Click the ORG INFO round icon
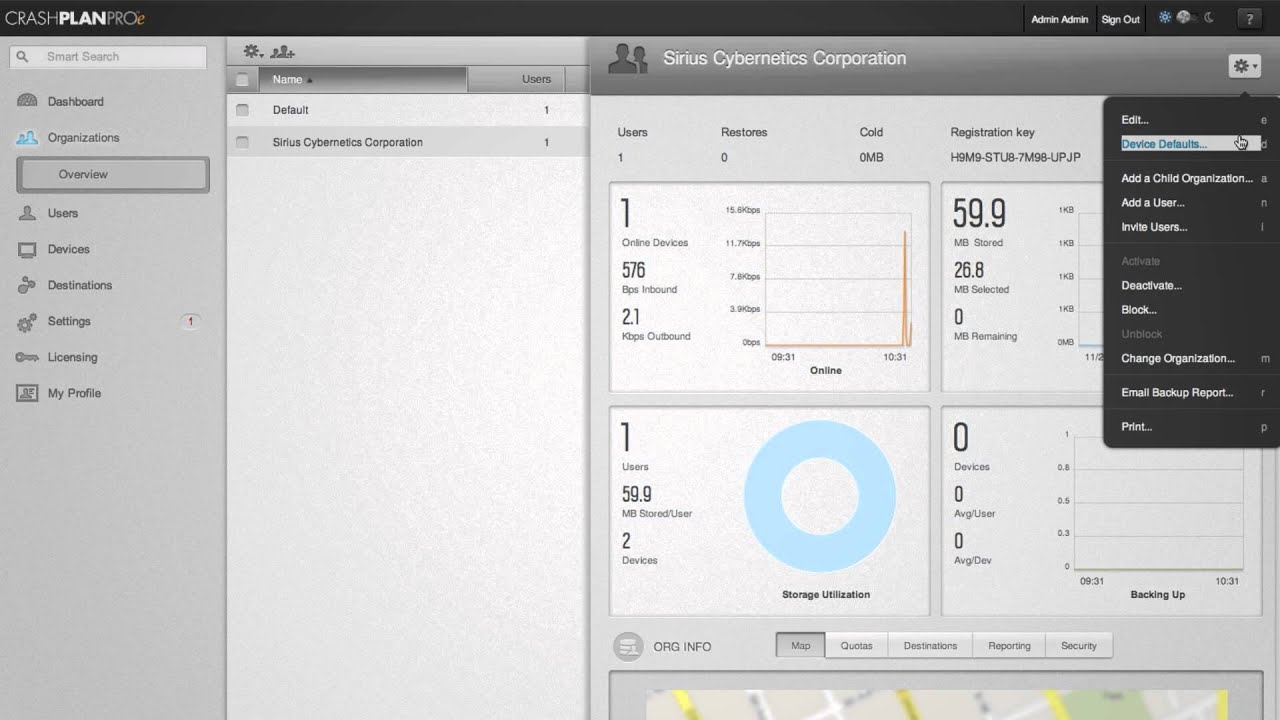The height and width of the screenshot is (720, 1280). click(x=628, y=646)
